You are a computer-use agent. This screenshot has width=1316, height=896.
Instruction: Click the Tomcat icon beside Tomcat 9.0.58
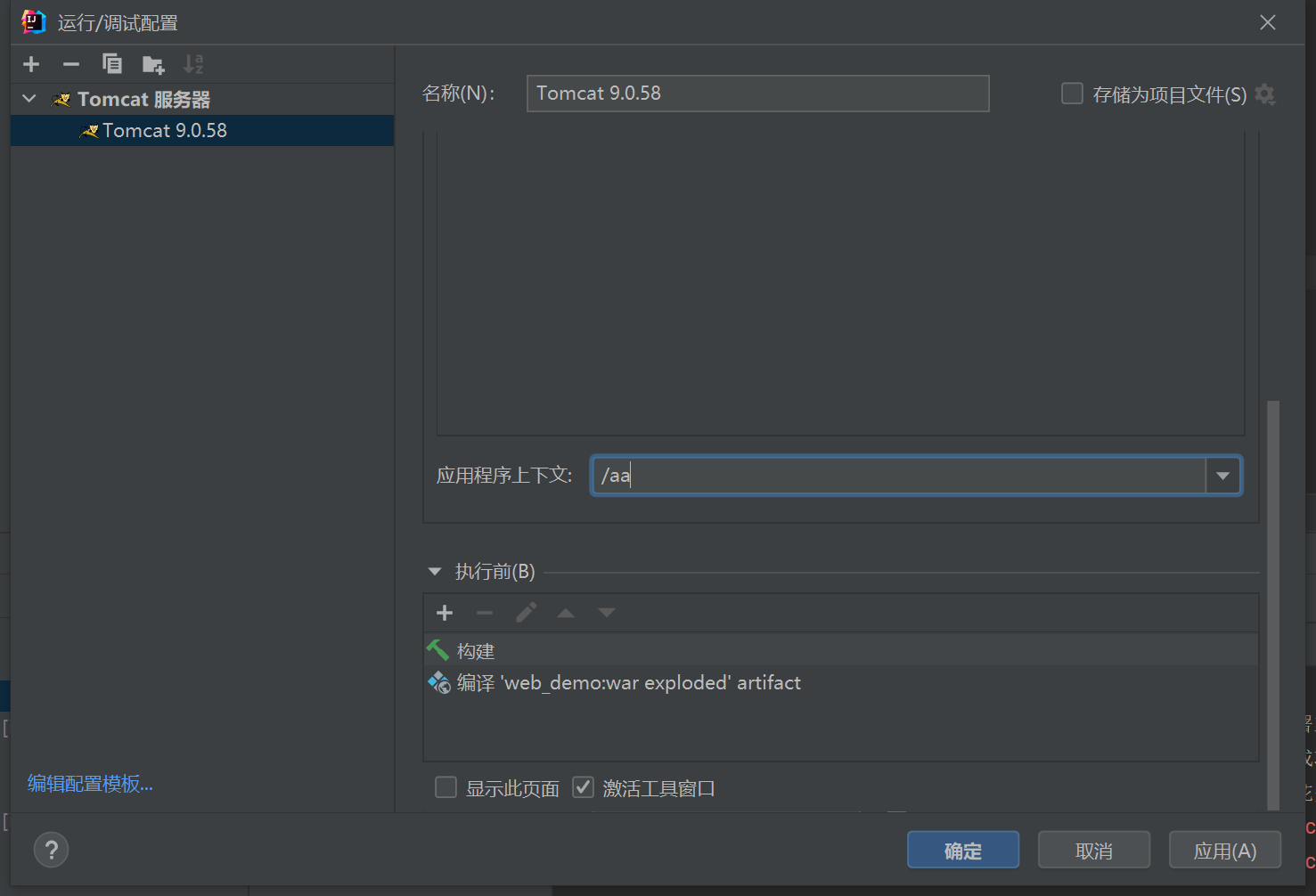[89, 131]
